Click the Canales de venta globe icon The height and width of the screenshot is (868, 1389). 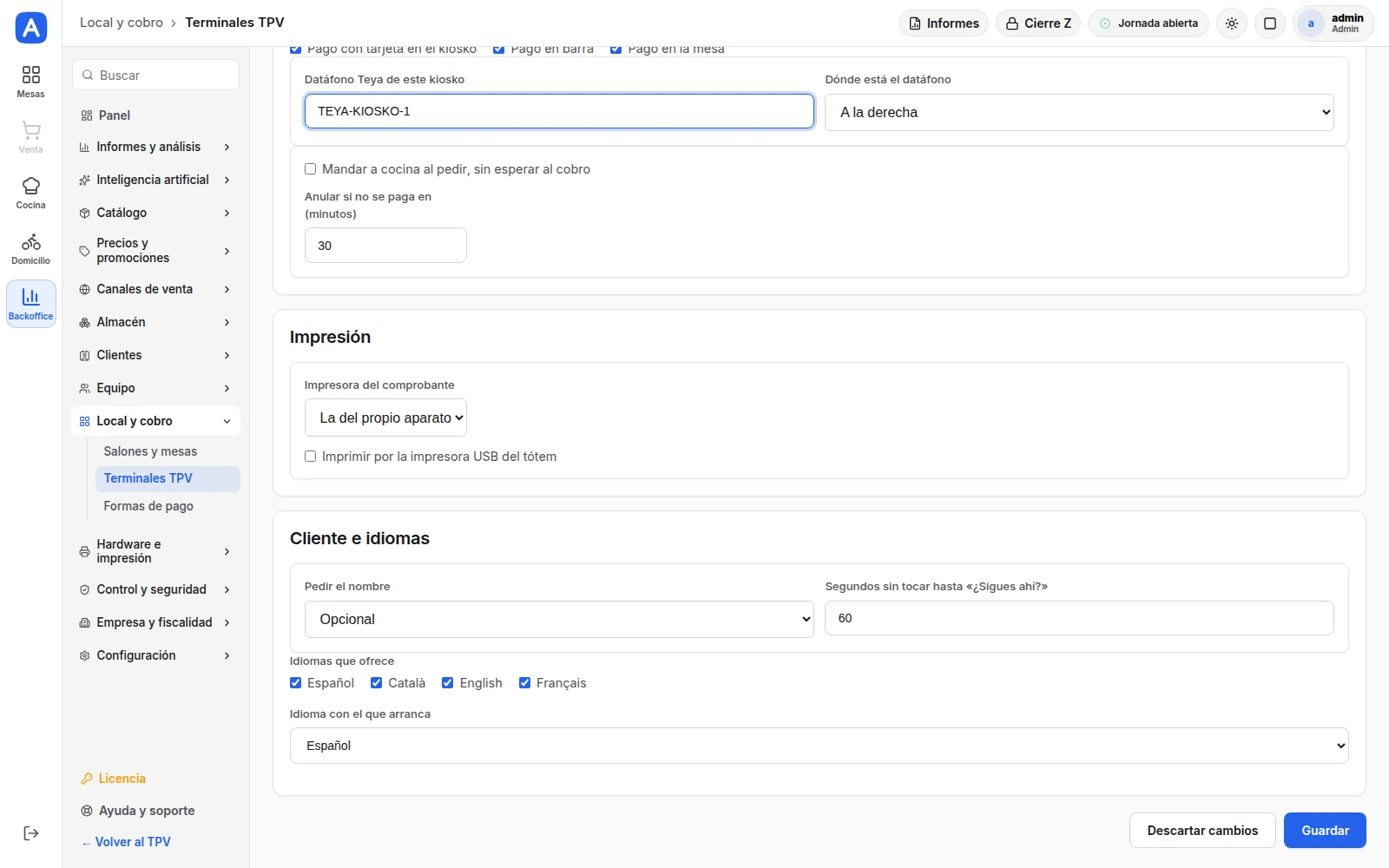[x=84, y=289]
